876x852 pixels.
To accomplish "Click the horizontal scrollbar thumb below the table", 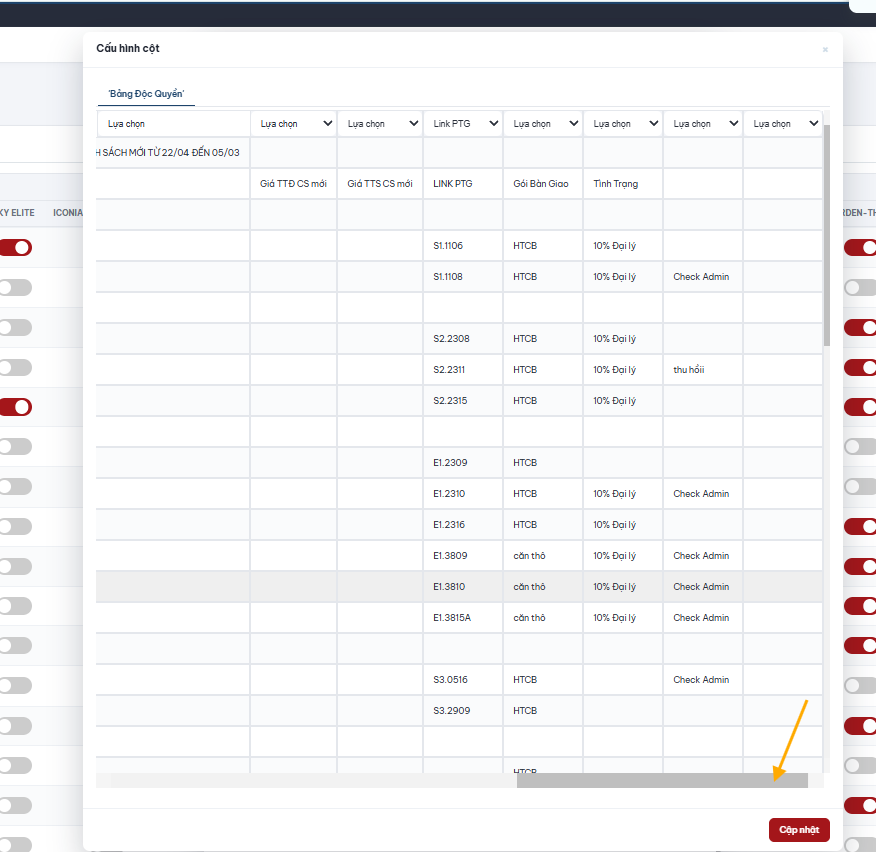I will coord(662,780).
